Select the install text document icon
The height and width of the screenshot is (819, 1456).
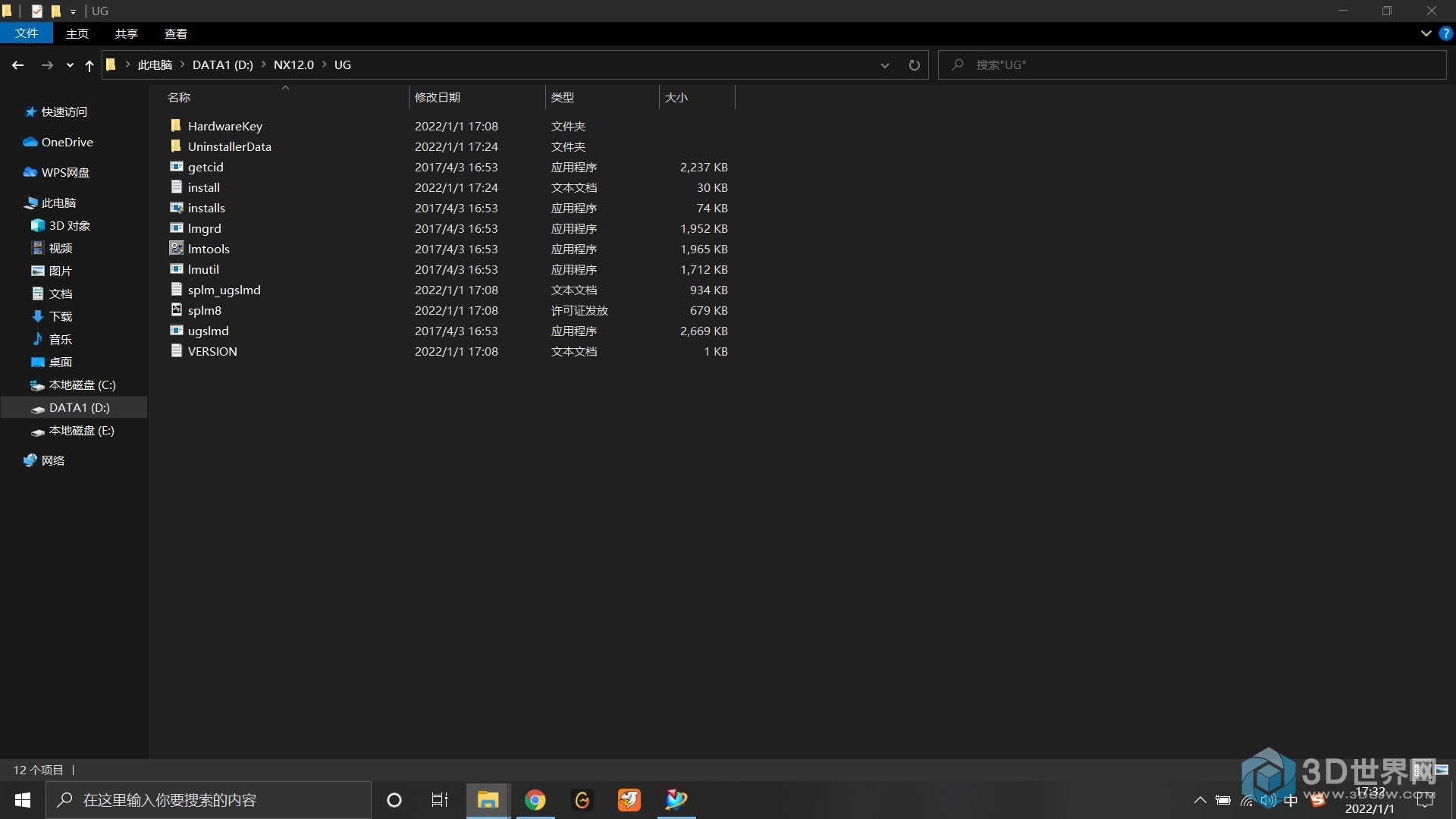(x=176, y=187)
